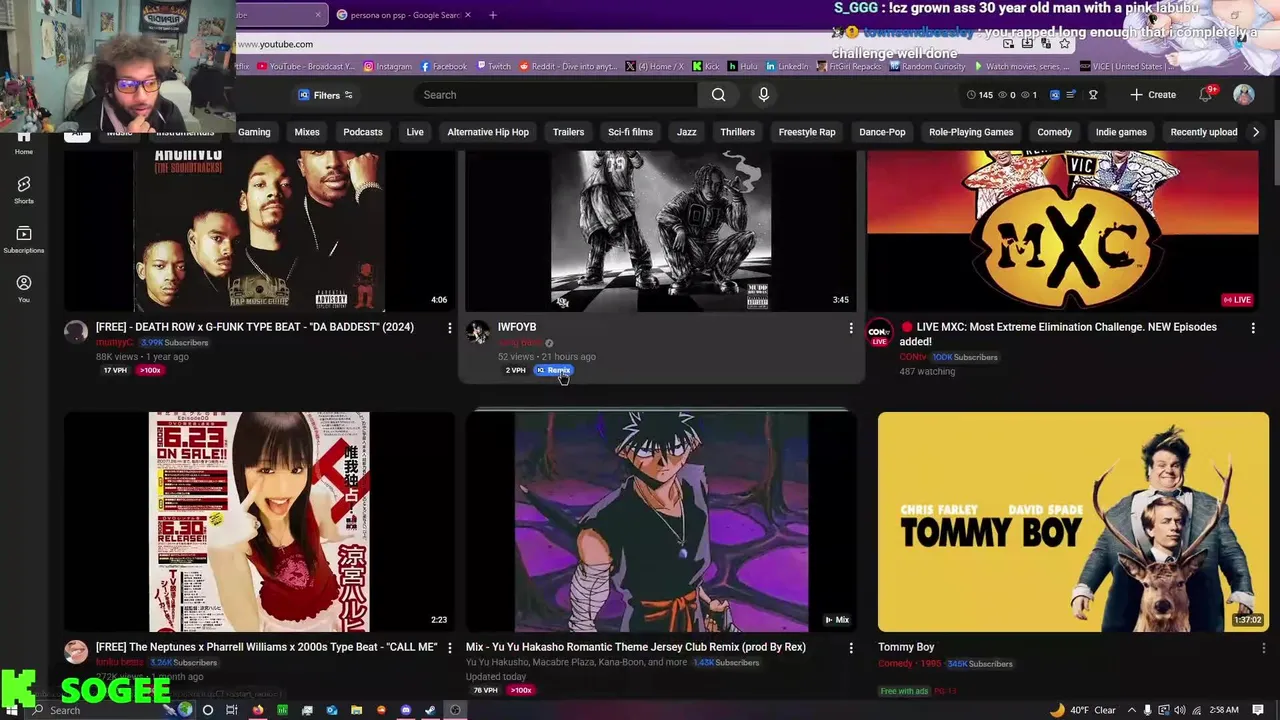The width and height of the screenshot is (1280, 720).
Task: Click the YouTube search input field
Action: (x=556, y=95)
